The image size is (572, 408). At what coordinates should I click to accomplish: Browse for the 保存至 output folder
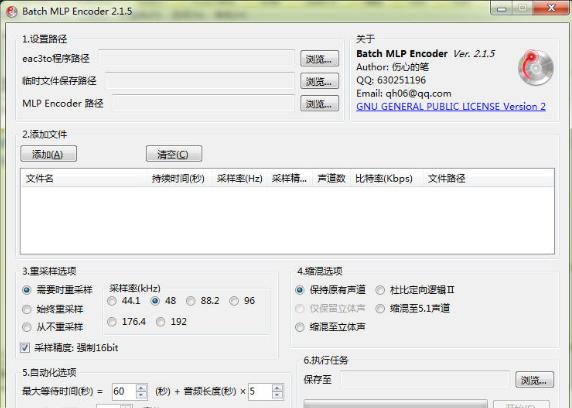[x=534, y=380]
